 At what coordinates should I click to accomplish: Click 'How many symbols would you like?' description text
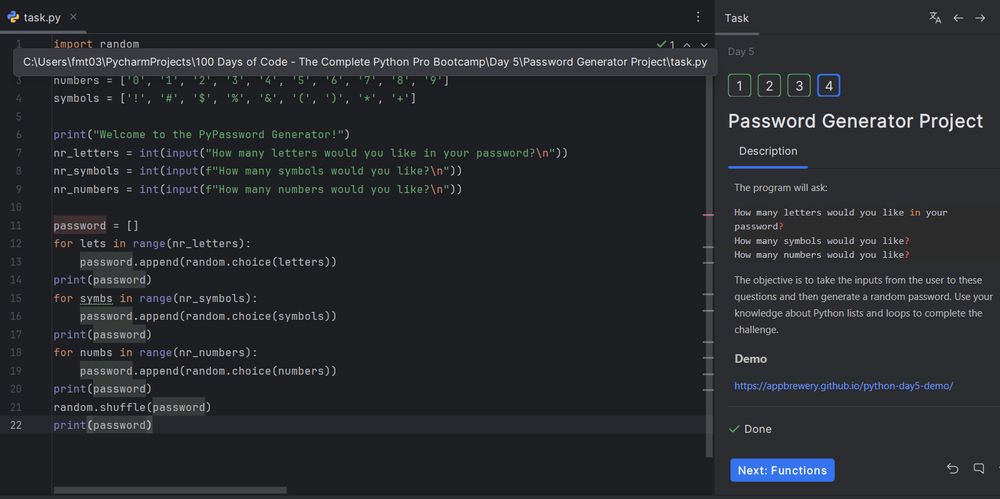point(821,241)
